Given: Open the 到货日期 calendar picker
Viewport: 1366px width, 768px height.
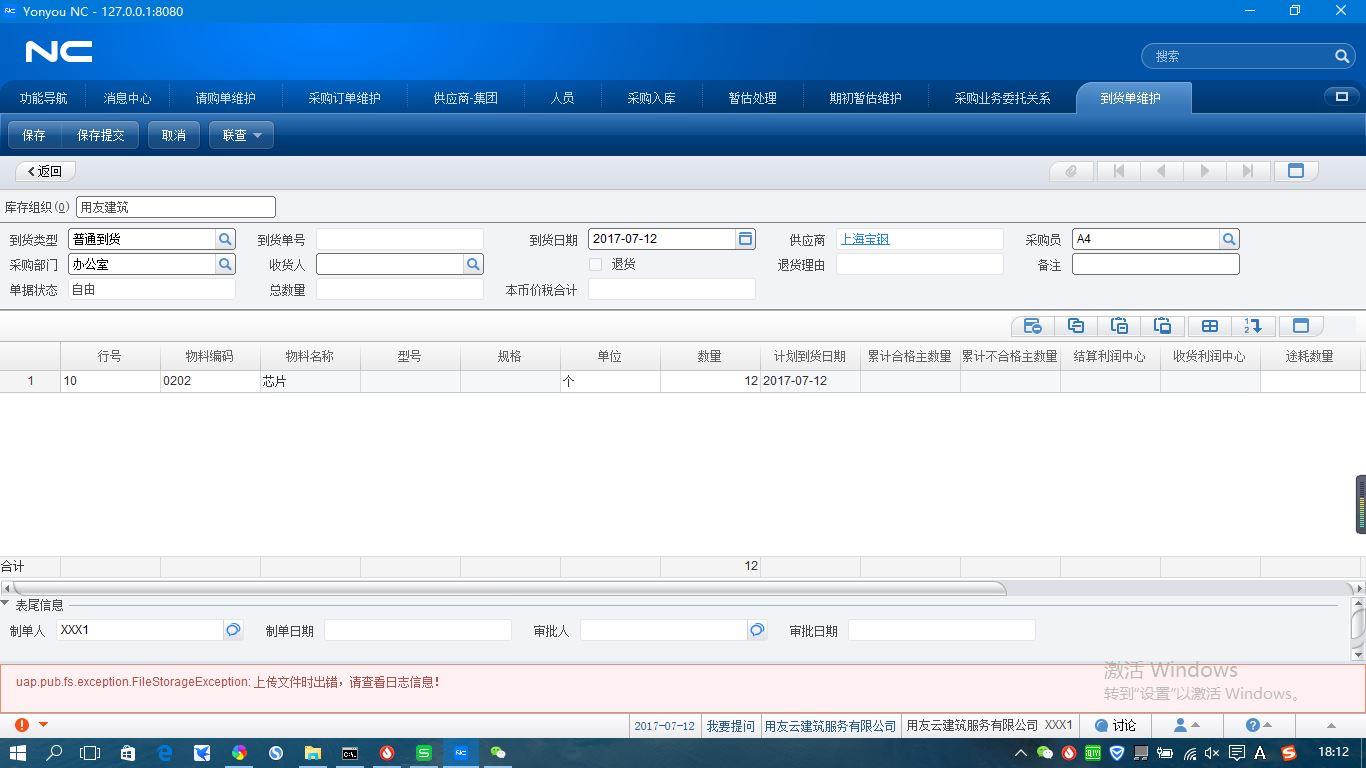Looking at the screenshot, I should point(745,239).
